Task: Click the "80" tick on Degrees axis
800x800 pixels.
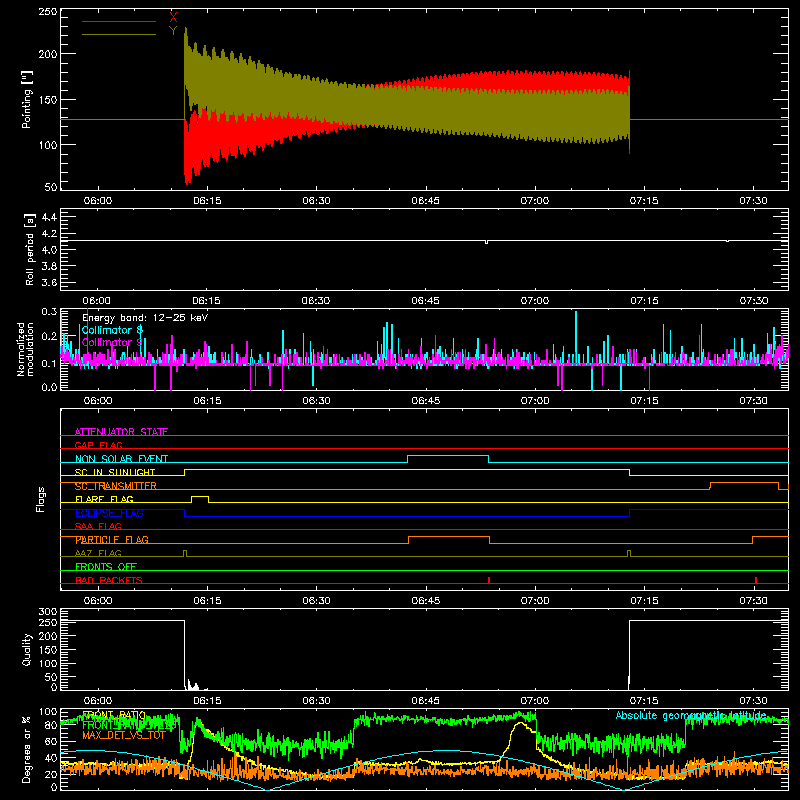Action: [x=51, y=726]
